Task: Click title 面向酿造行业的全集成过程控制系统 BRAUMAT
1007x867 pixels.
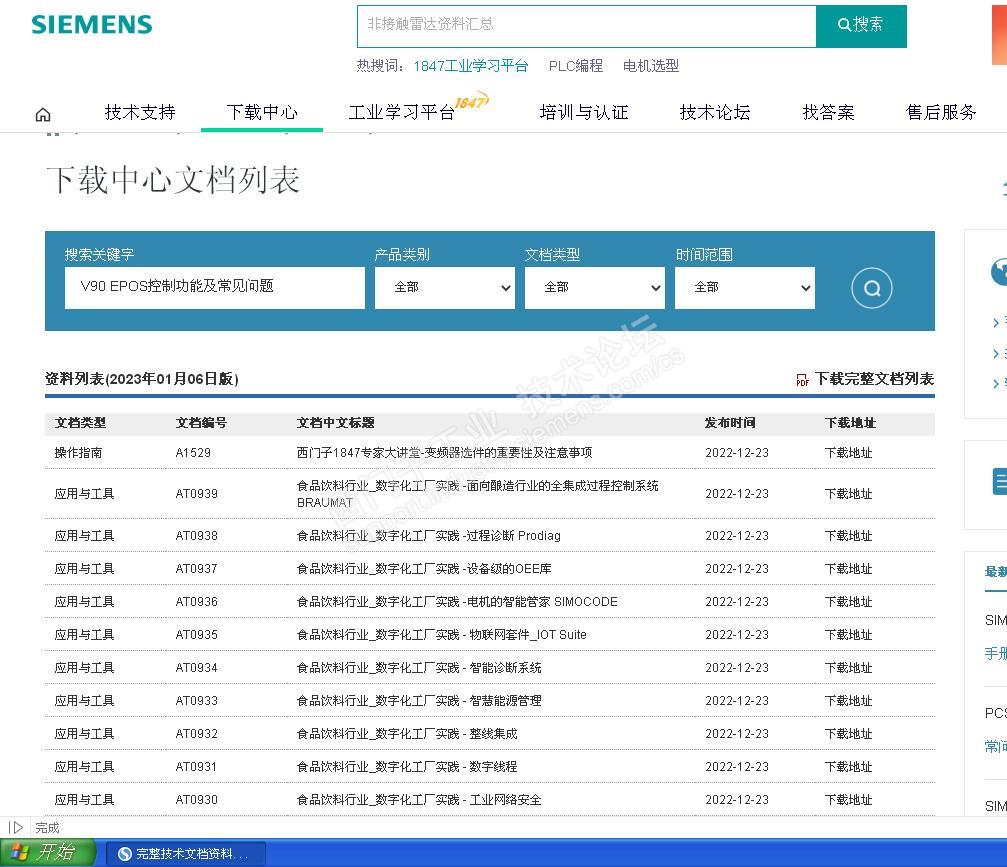Action: (478, 494)
